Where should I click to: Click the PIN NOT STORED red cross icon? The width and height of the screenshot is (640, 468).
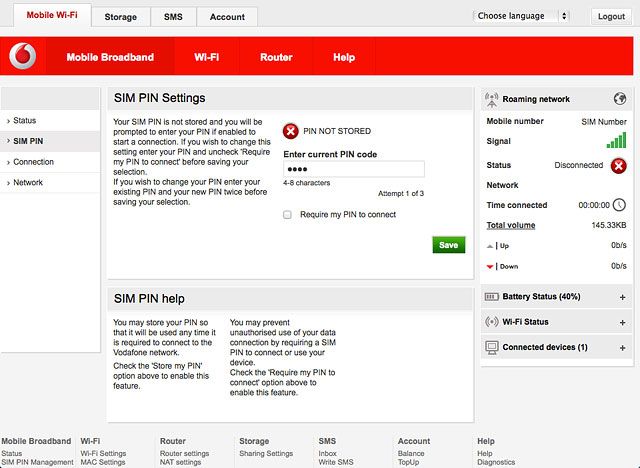click(x=291, y=131)
